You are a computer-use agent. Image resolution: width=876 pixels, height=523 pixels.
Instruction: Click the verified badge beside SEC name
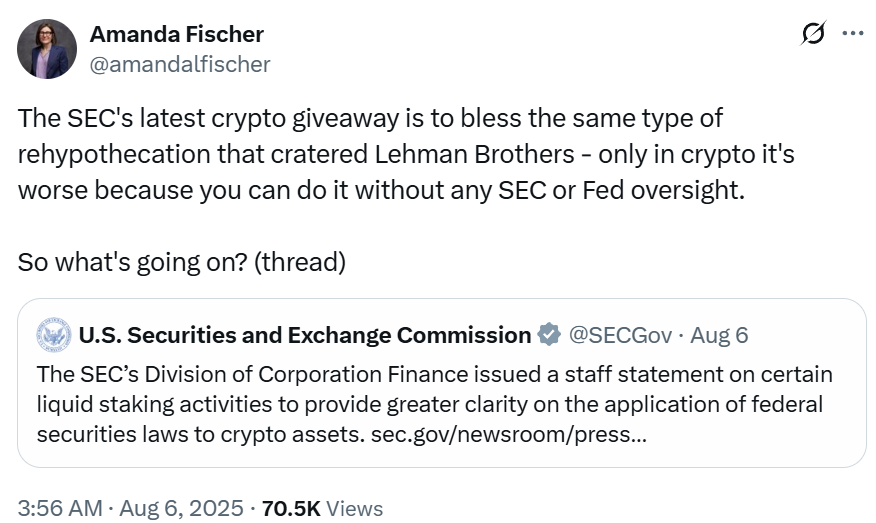[549, 334]
